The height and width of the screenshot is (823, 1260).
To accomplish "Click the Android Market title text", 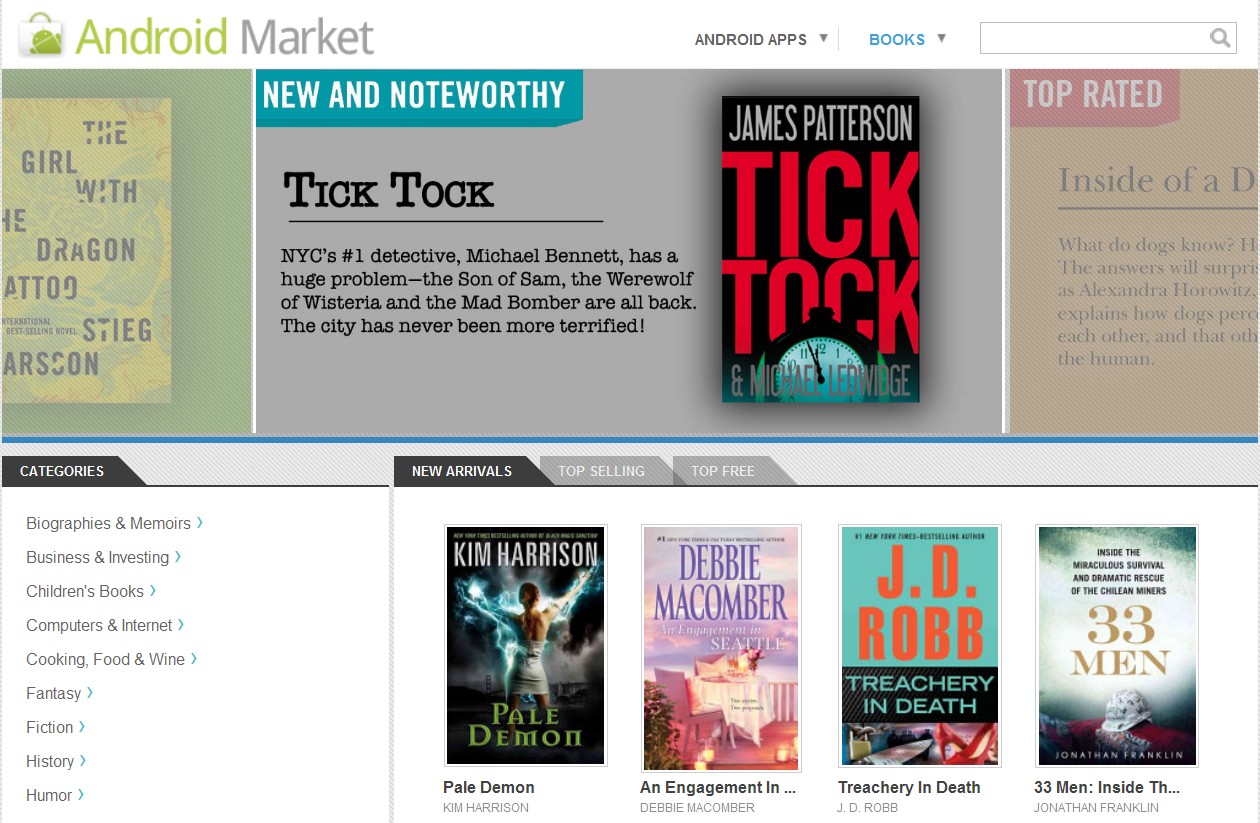I will coord(225,37).
